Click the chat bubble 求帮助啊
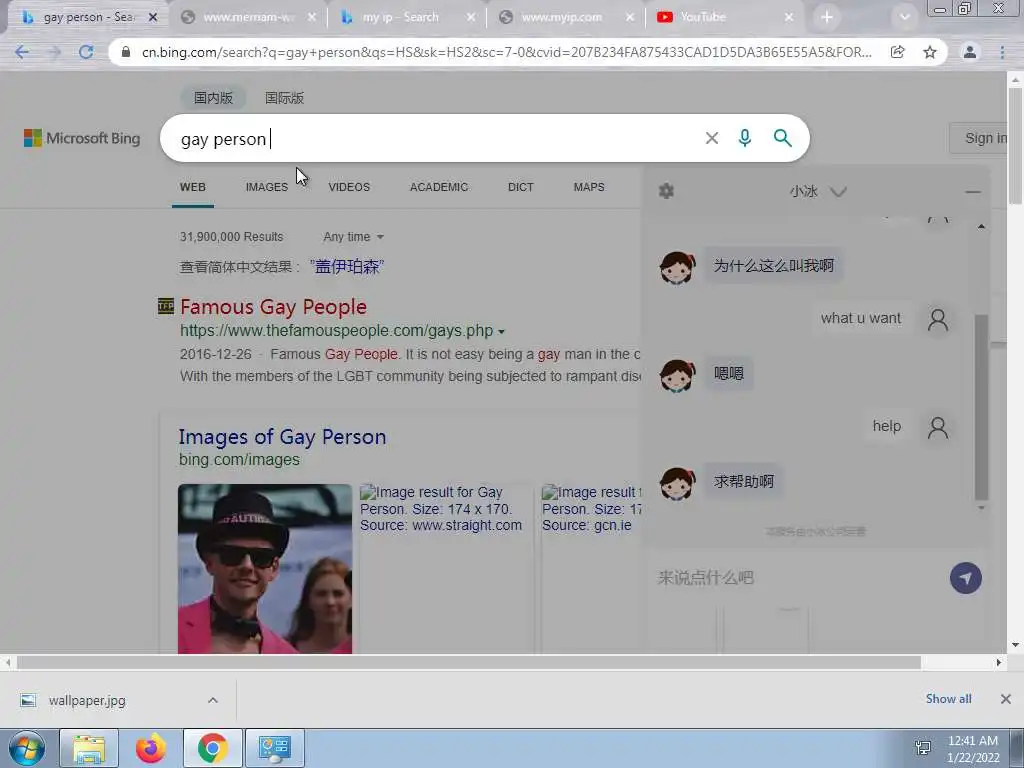This screenshot has width=1024, height=768. (743, 481)
